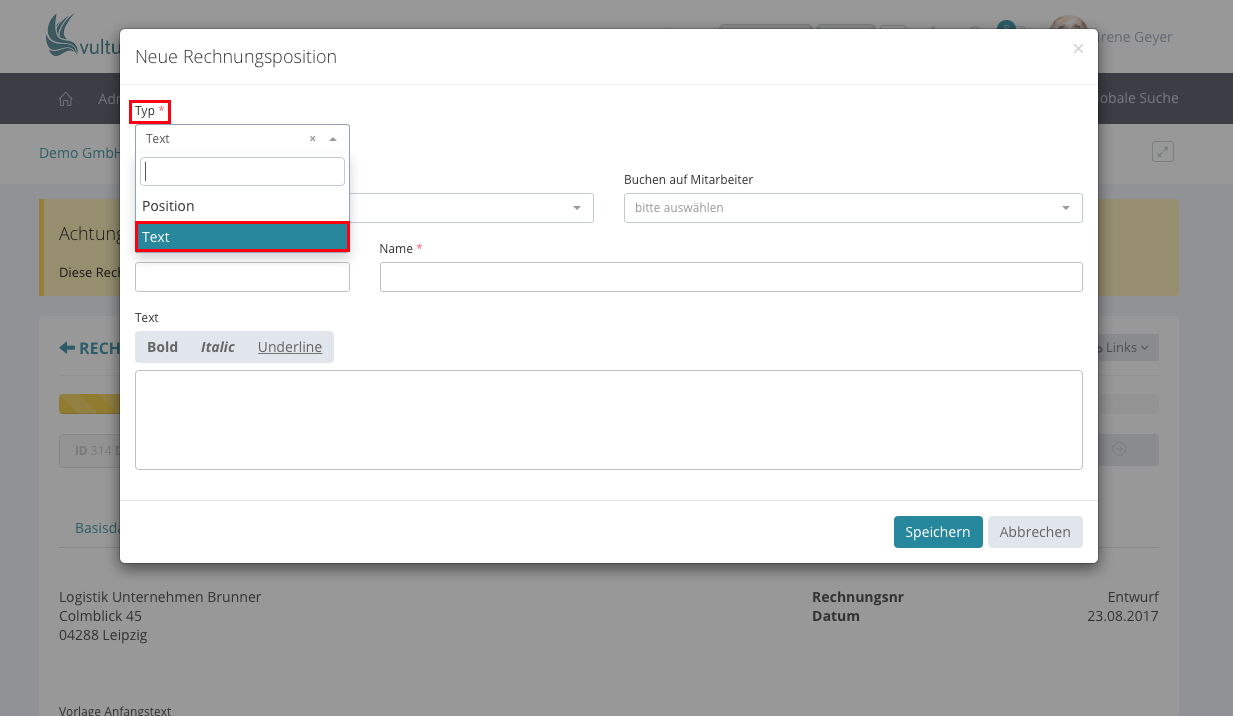
Task: Toggle Italic text formatting
Action: (217, 347)
